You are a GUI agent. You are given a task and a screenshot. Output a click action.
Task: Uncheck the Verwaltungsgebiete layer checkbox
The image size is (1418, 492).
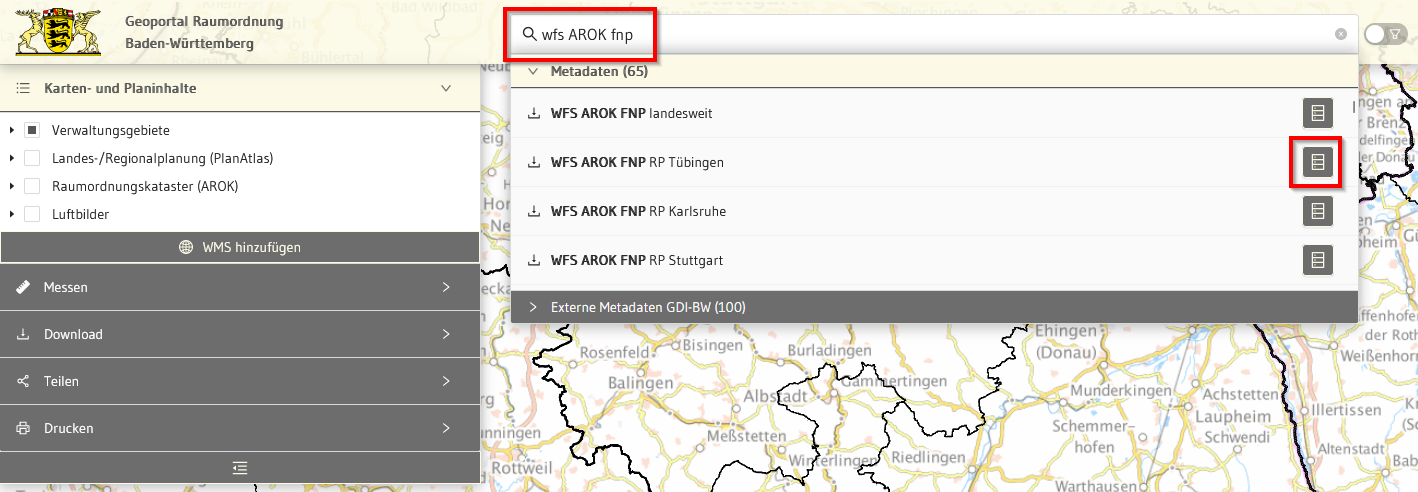[32, 130]
